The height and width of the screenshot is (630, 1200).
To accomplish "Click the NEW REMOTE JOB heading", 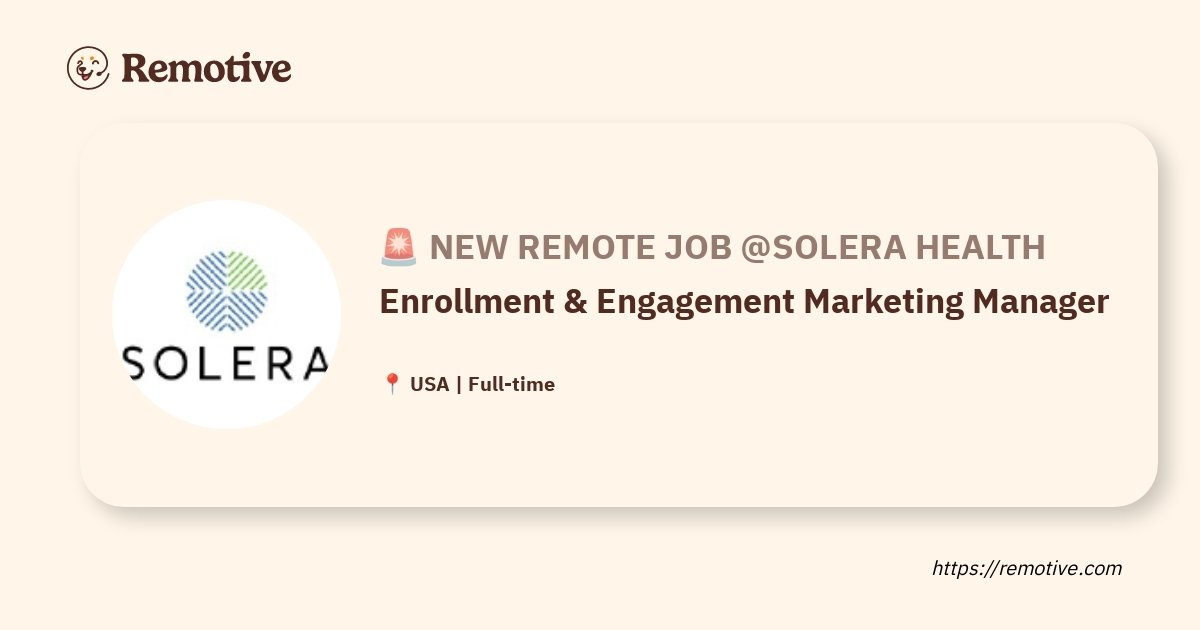I will [581, 247].
